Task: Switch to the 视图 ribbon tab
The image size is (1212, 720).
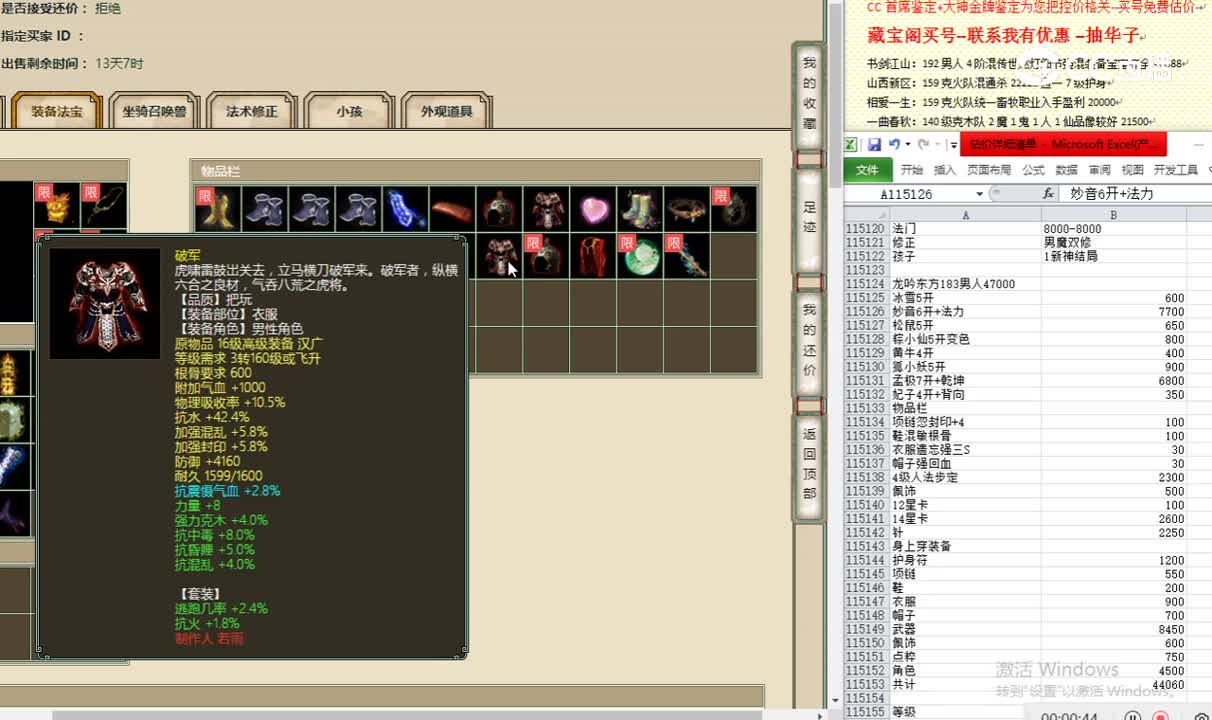Action: [x=1132, y=170]
